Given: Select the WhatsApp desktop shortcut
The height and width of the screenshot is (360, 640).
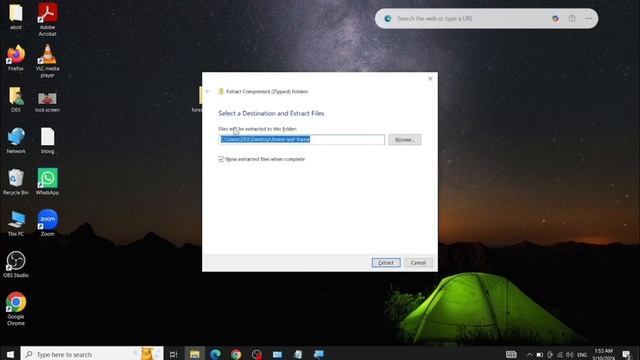Looking at the screenshot, I should pyautogui.click(x=47, y=182).
